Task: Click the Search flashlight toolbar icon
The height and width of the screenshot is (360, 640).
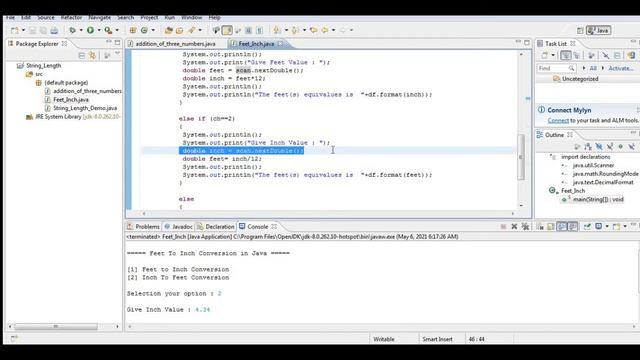Action: click(x=191, y=30)
